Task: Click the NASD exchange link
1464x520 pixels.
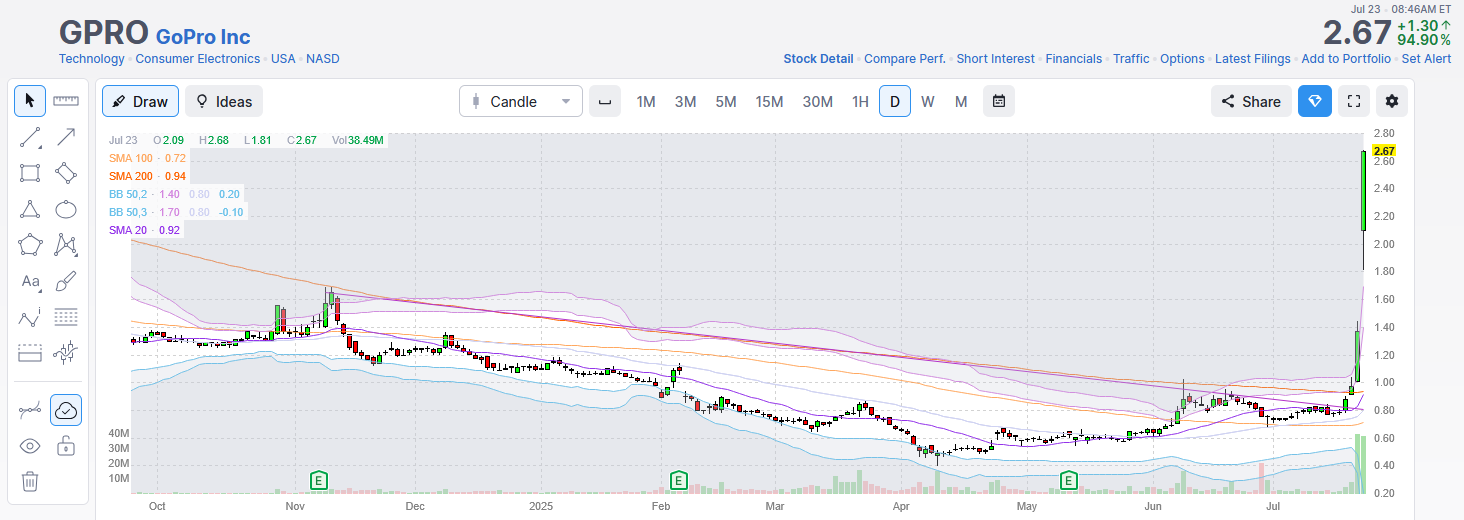Action: click(x=323, y=59)
